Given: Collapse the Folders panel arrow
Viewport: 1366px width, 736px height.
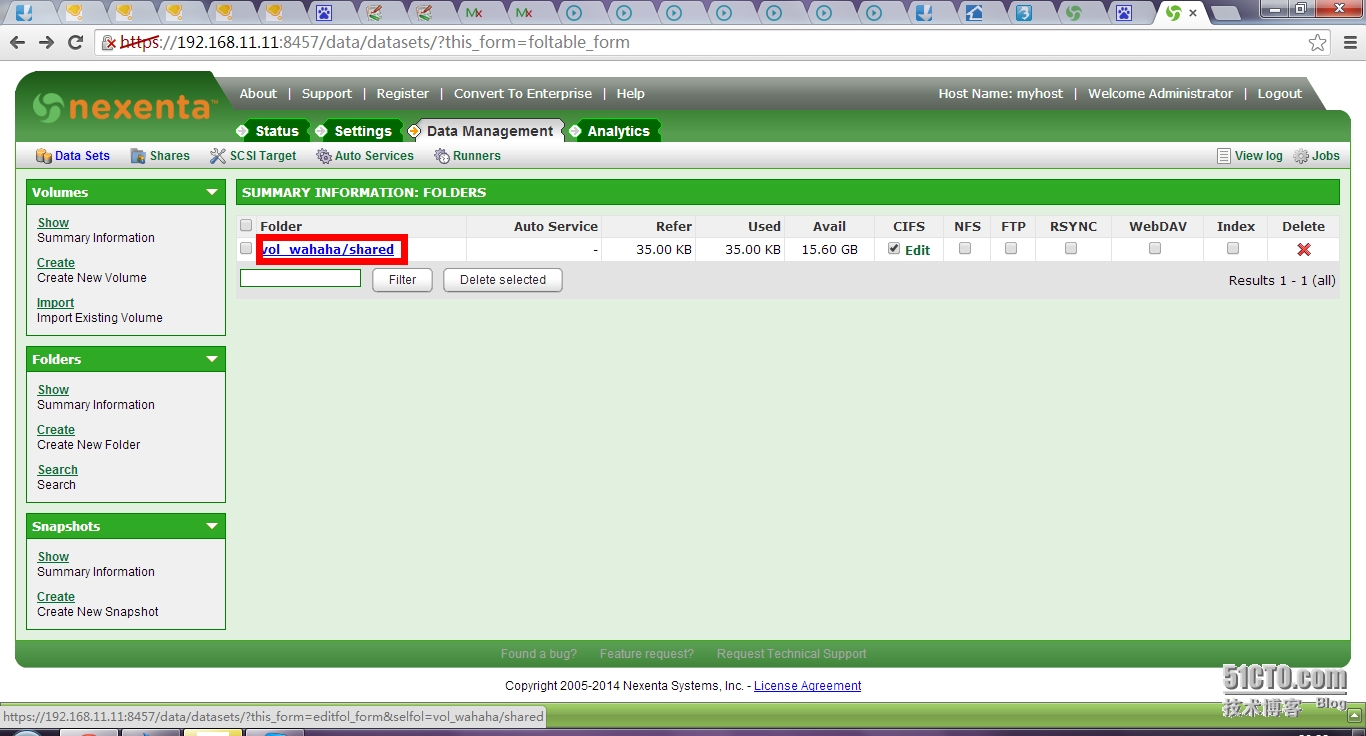Looking at the screenshot, I should point(211,359).
